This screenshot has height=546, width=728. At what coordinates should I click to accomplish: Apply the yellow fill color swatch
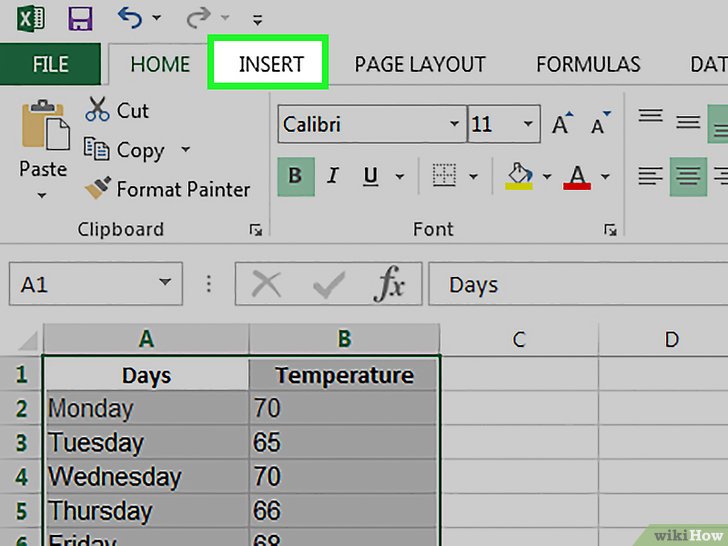coord(520,177)
